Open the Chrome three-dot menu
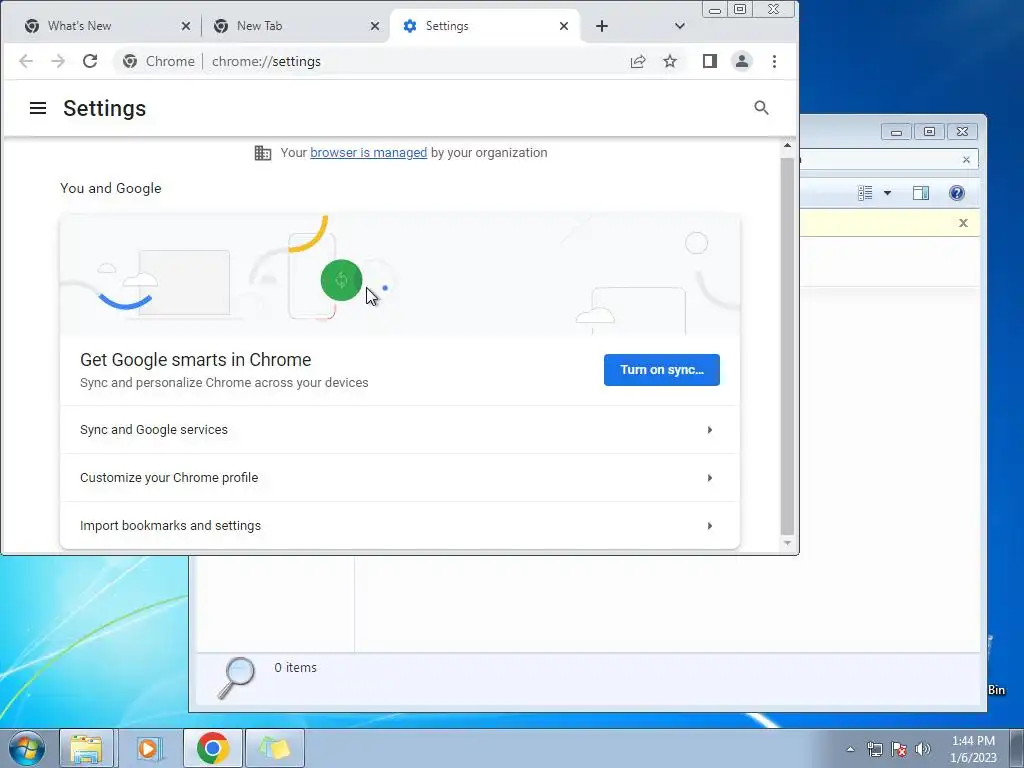Viewport: 1024px width, 768px height. tap(775, 61)
